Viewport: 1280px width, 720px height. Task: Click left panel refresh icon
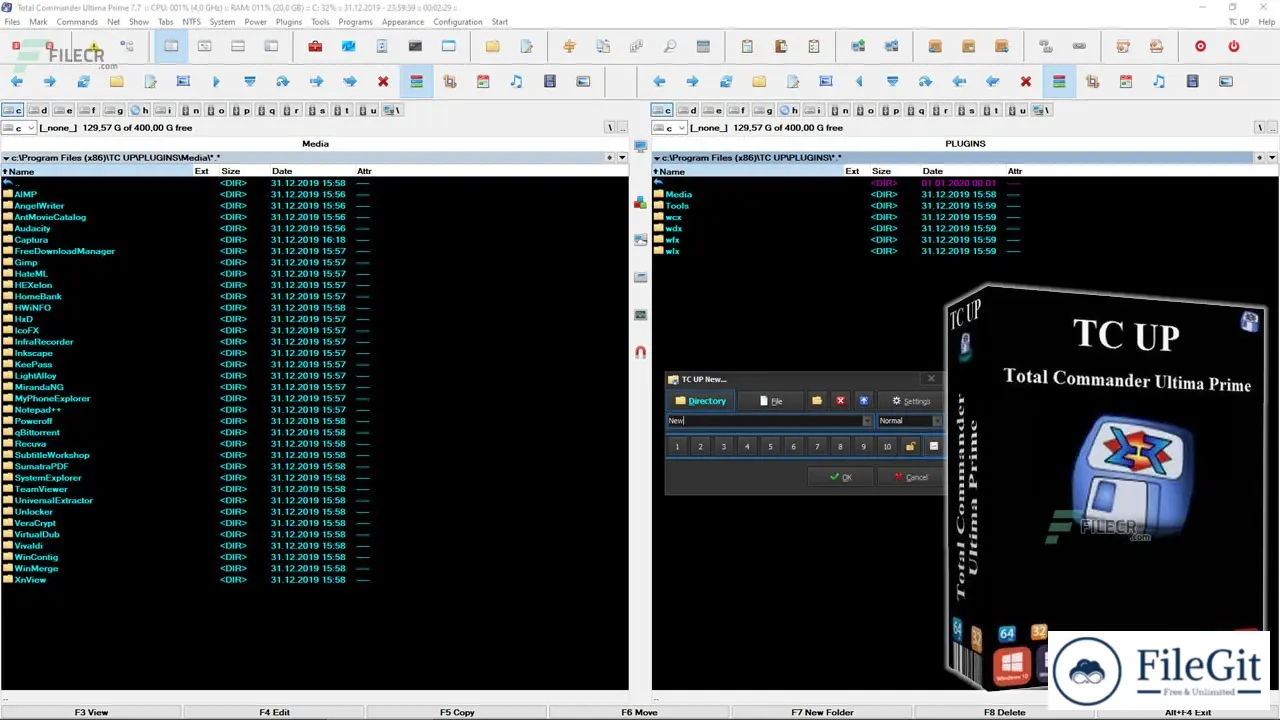click(83, 81)
